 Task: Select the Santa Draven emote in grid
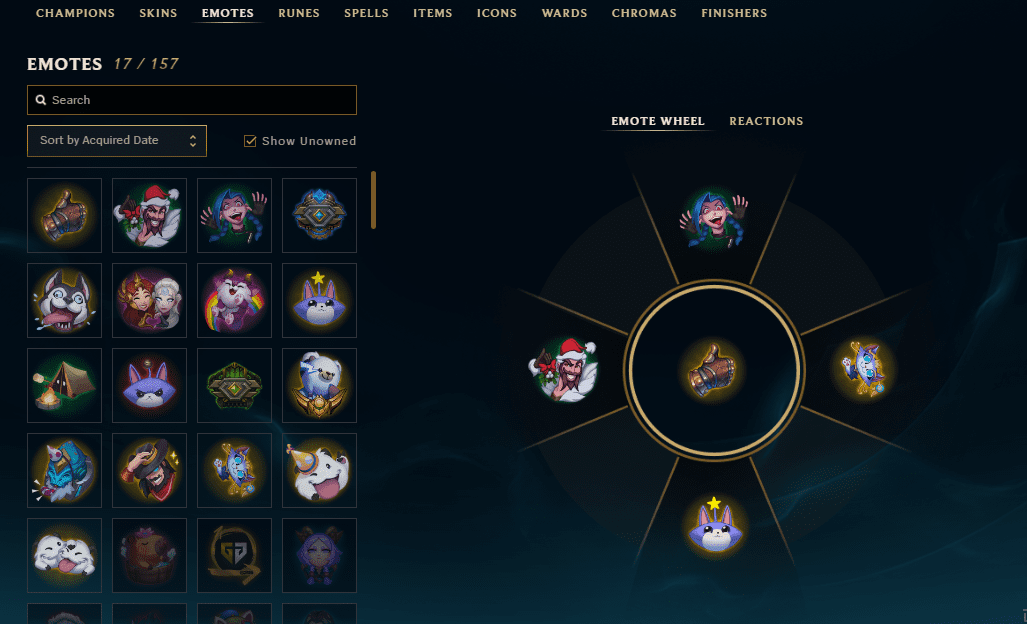point(149,215)
